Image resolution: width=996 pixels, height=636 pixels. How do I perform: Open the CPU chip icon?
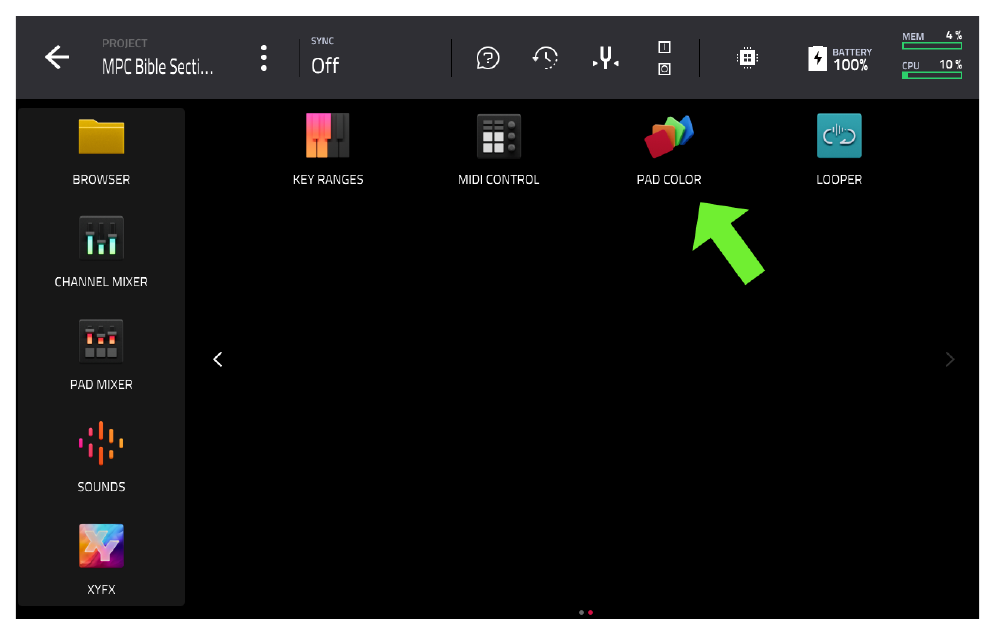pyautogui.click(x=748, y=58)
